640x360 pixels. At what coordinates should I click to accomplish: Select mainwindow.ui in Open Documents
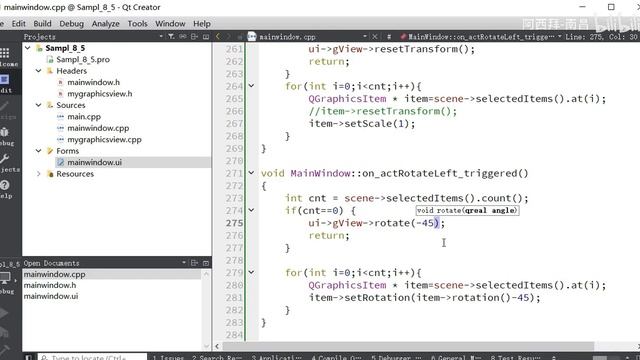[x=51, y=296]
